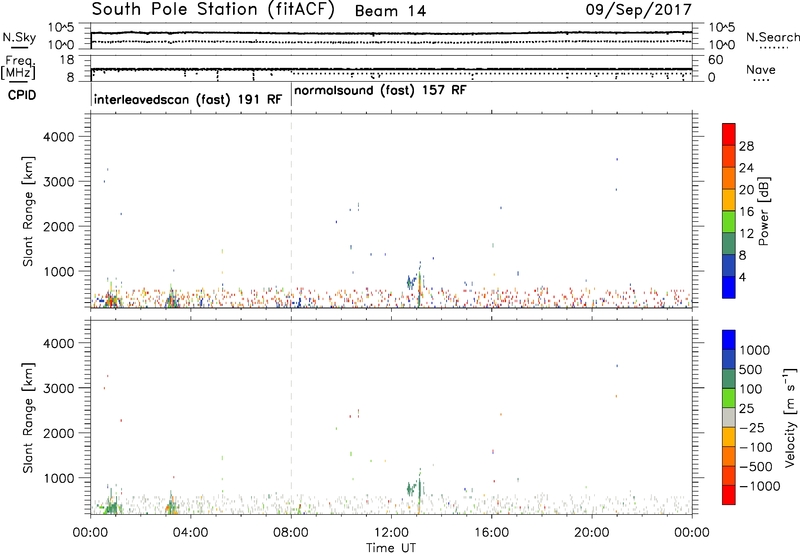800x554 pixels.
Task: Select "normalsound (fast) 157 RF" text
Action: 380,91
